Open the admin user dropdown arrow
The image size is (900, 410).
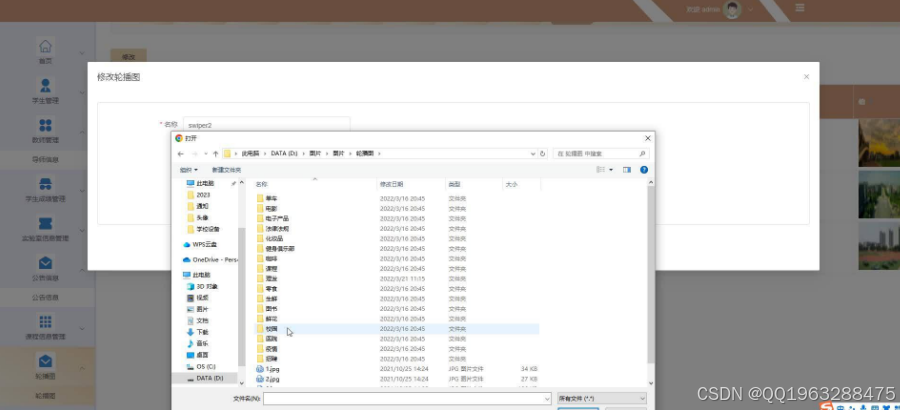tap(750, 9)
